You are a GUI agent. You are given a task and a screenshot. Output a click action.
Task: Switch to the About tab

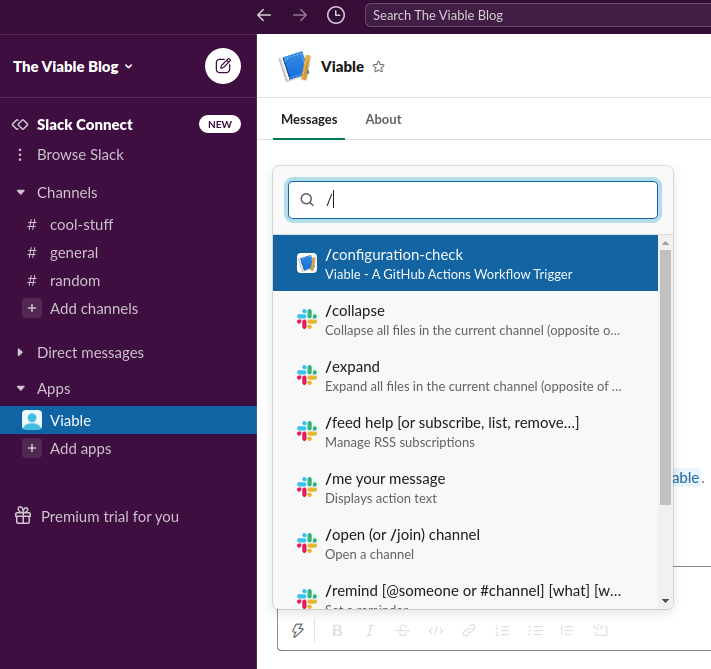(x=383, y=119)
